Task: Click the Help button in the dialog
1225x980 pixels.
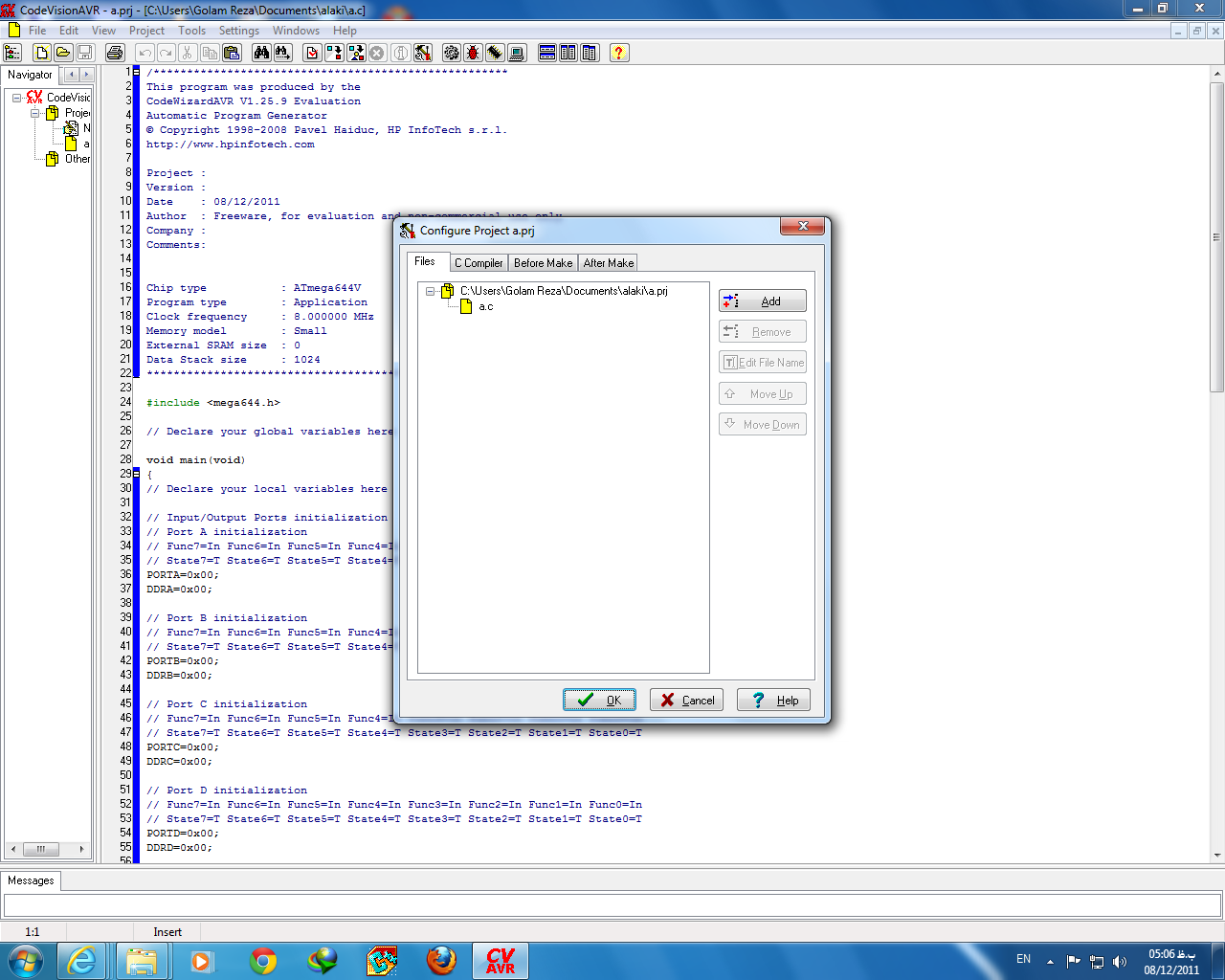Action: [774, 700]
